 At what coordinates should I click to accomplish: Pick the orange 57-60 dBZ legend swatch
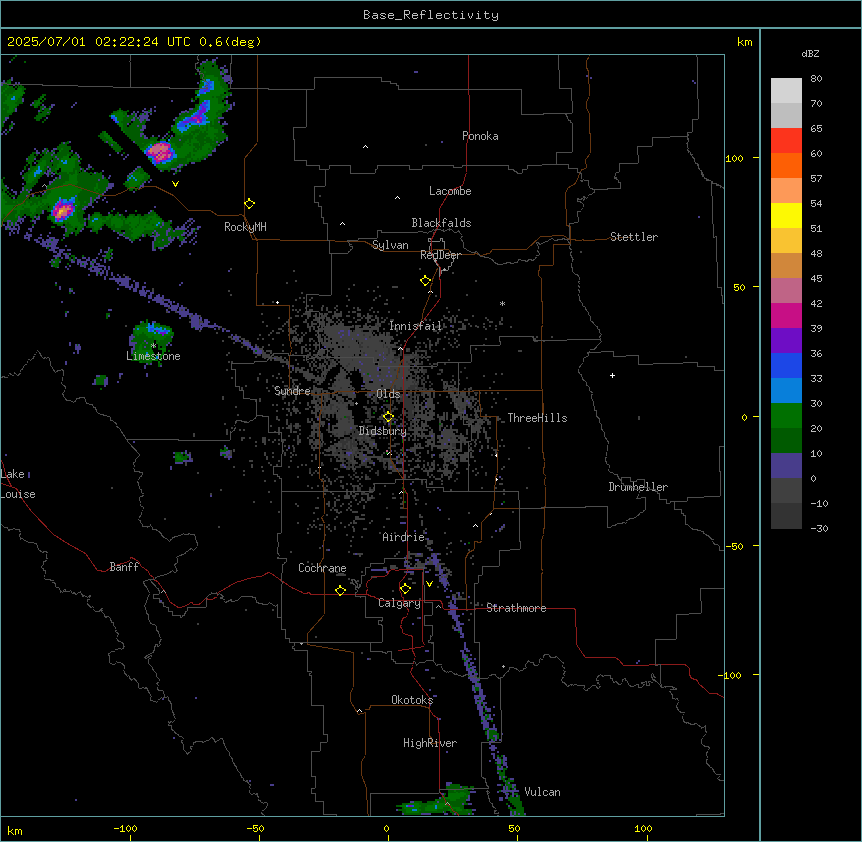(786, 165)
